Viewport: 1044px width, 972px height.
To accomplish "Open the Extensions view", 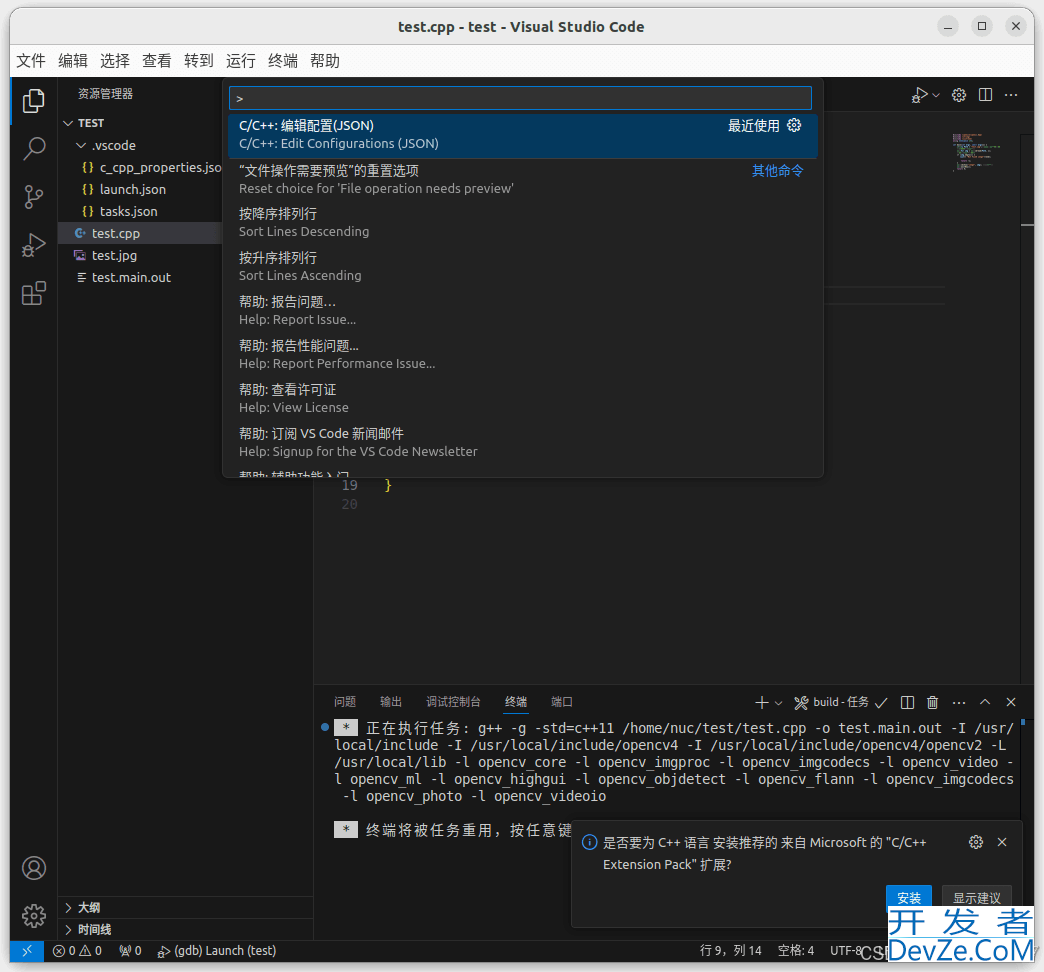I will 33,293.
